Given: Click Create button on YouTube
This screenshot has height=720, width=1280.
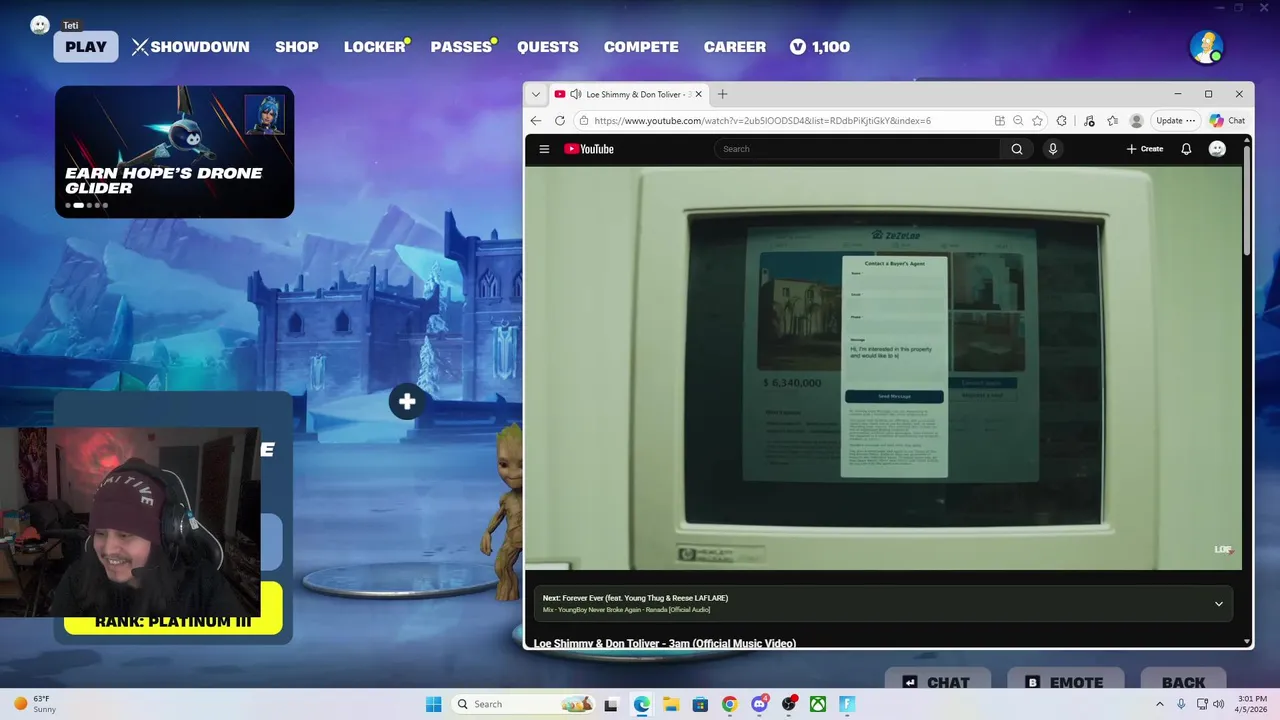Looking at the screenshot, I should (x=1145, y=149).
